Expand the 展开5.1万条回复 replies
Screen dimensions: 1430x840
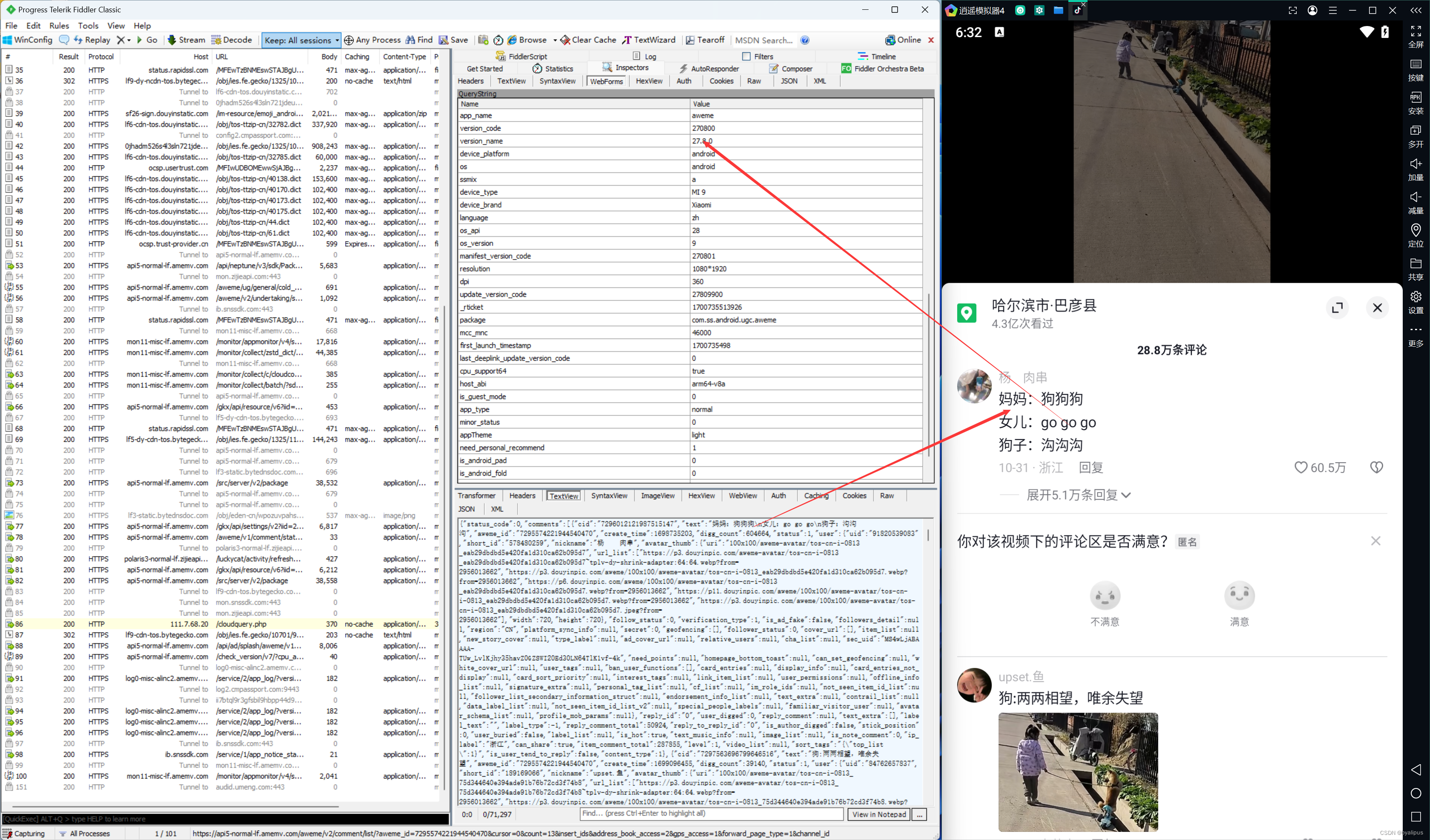[x=1078, y=495]
